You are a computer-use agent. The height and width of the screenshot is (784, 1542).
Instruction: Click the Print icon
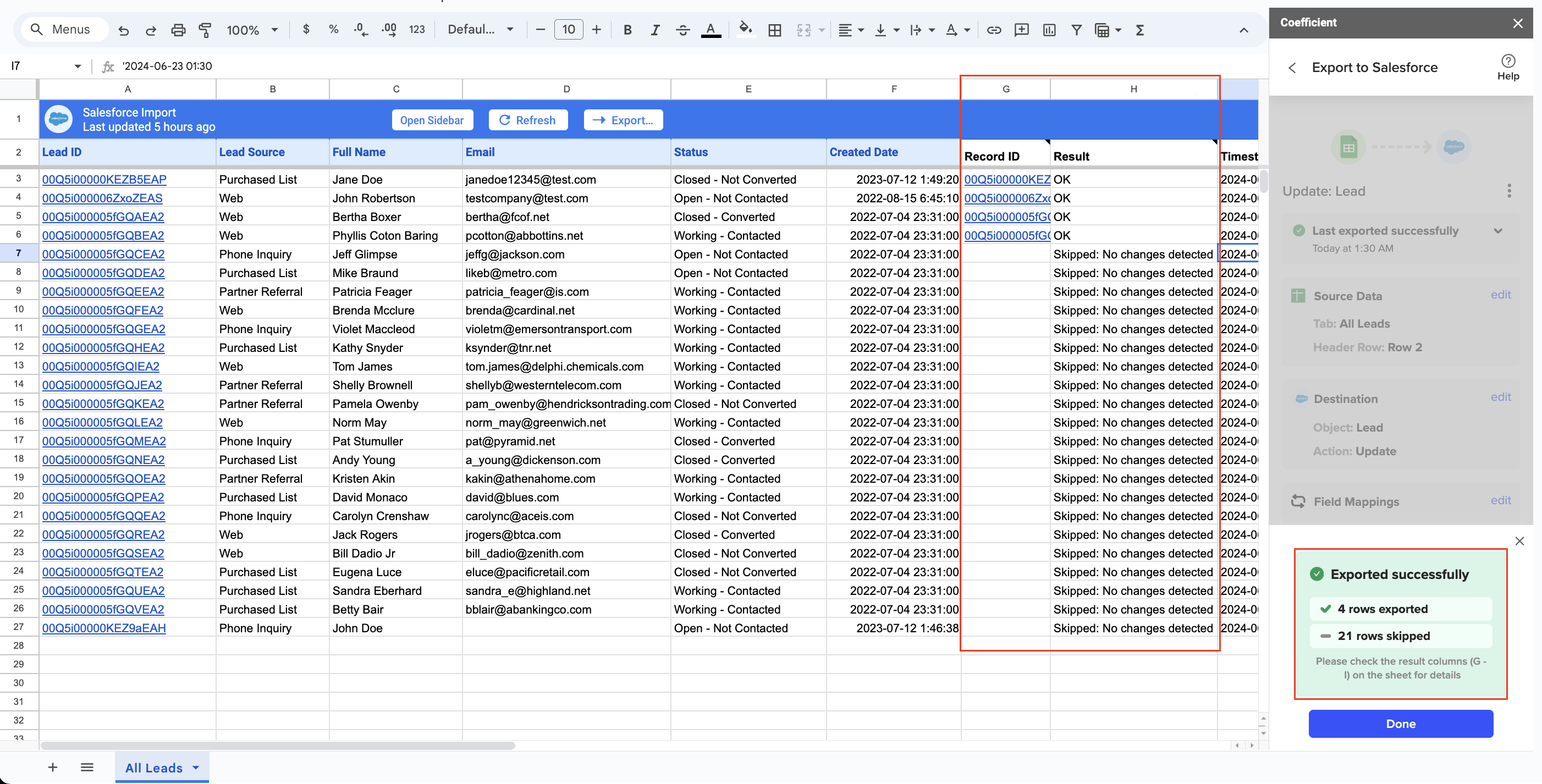point(178,30)
